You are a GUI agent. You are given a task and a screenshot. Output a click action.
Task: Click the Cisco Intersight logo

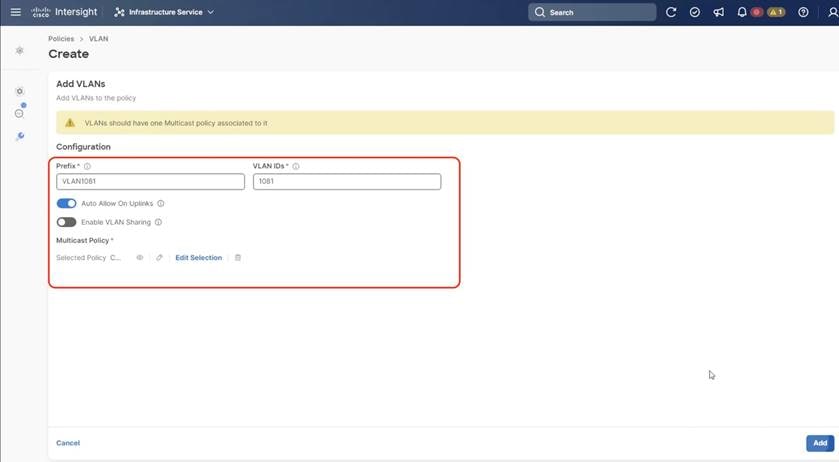click(64, 12)
